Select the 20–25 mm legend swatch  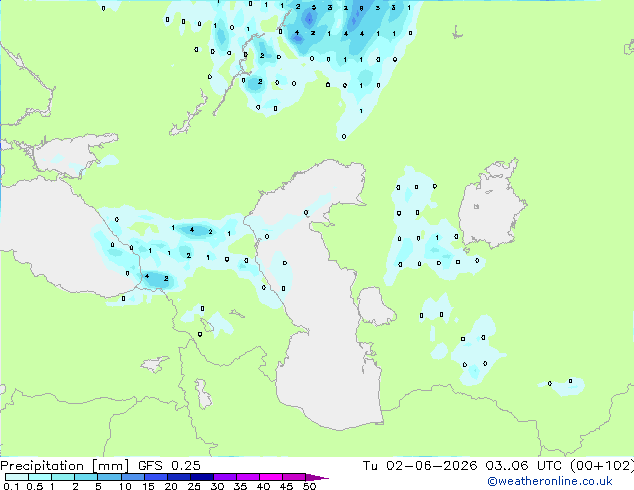[178, 477]
